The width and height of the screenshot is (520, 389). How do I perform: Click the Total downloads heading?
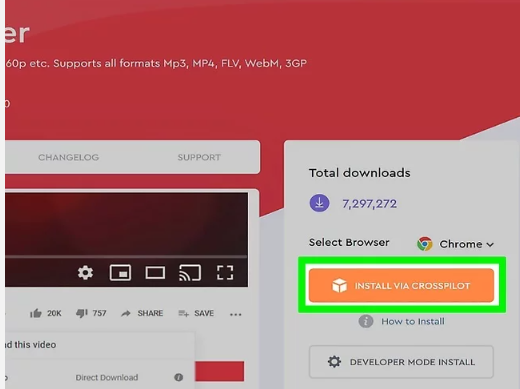click(360, 173)
